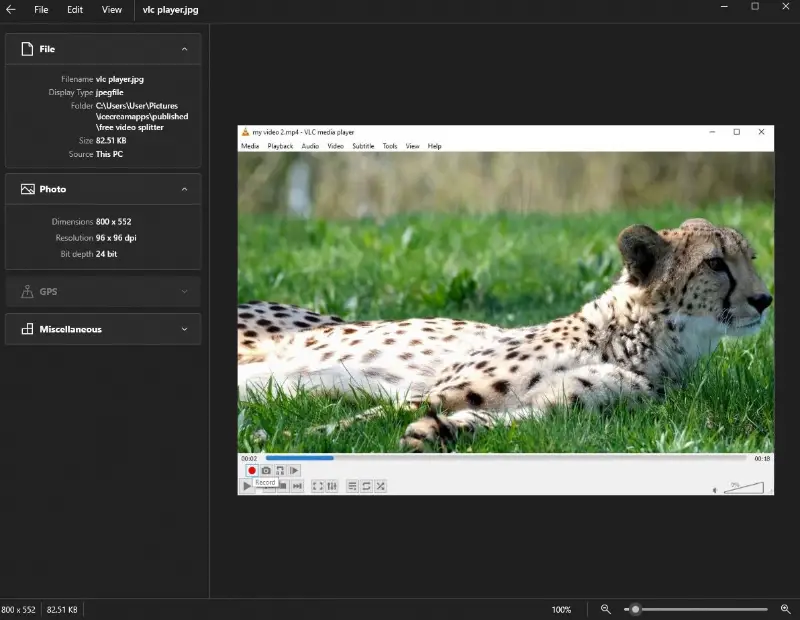
Task: Toggle the VLC shuffle button
Action: tap(381, 486)
